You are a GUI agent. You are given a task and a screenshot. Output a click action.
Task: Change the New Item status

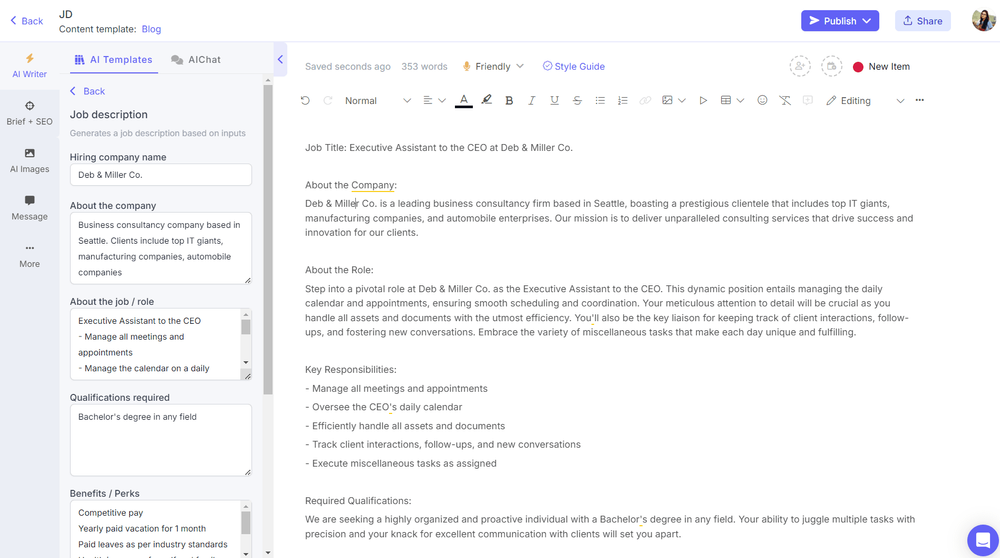(x=881, y=66)
